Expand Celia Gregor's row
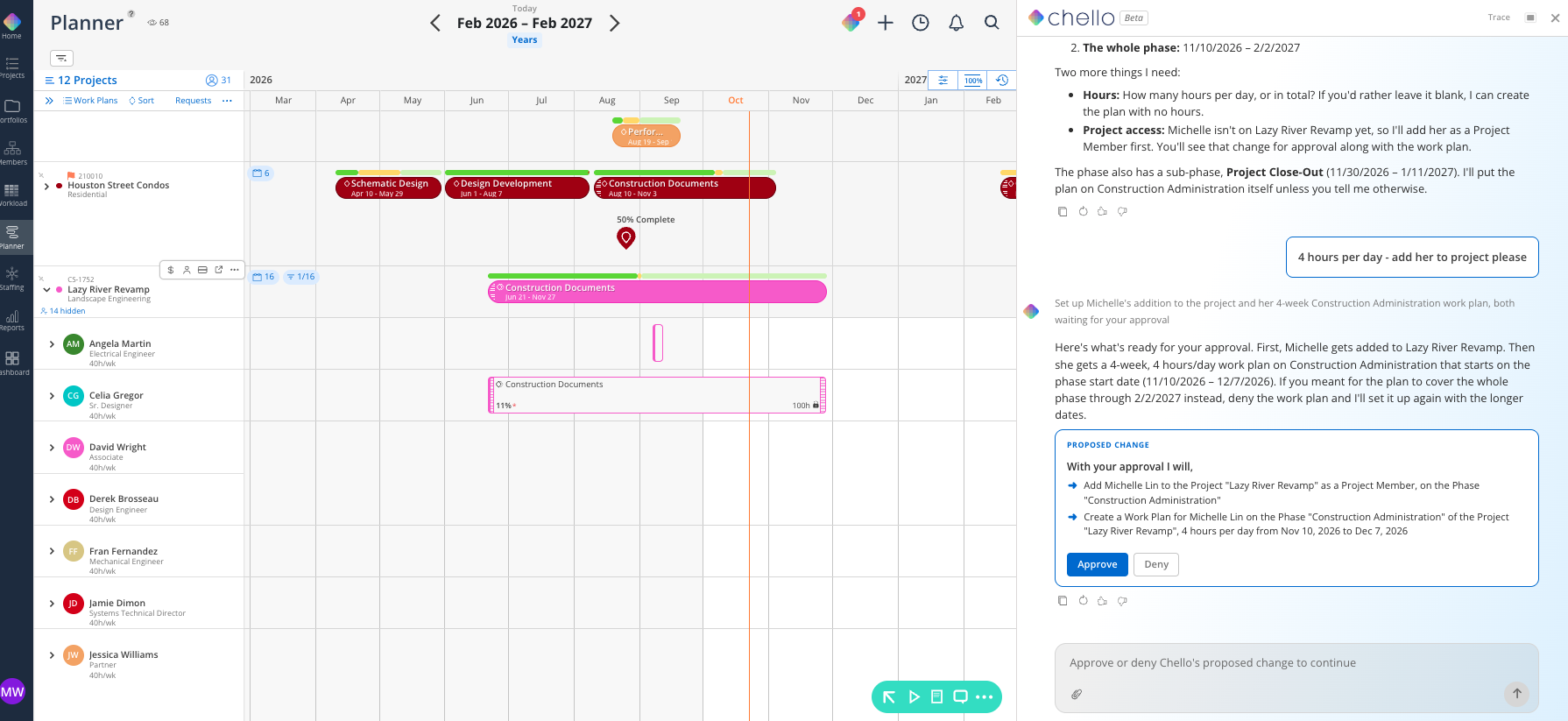The width and height of the screenshot is (1568, 721). [52, 396]
